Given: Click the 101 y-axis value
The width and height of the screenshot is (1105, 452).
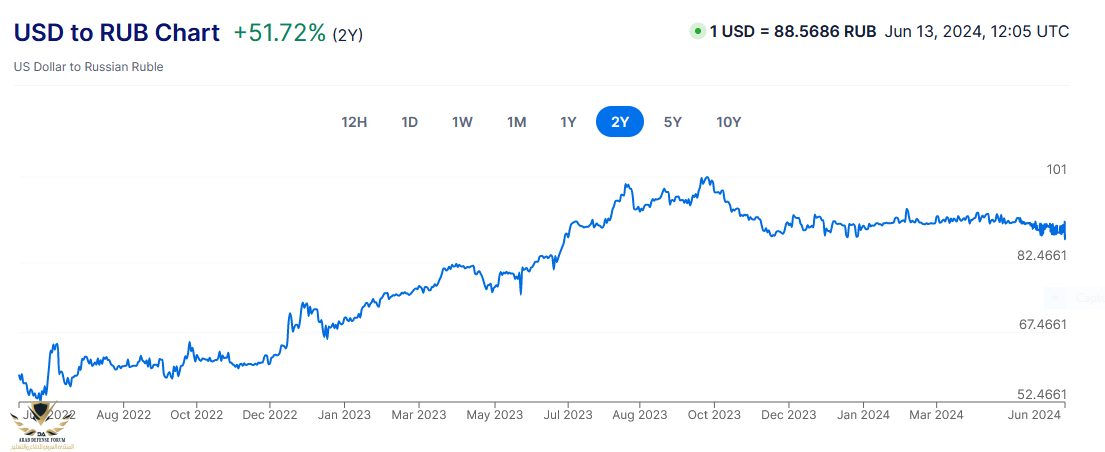Looking at the screenshot, I should click(1056, 169).
